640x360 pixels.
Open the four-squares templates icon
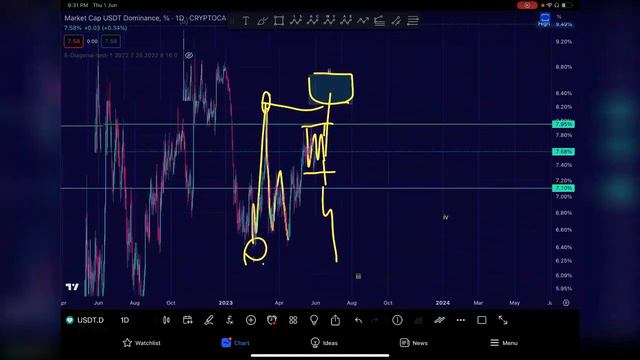(x=293, y=320)
